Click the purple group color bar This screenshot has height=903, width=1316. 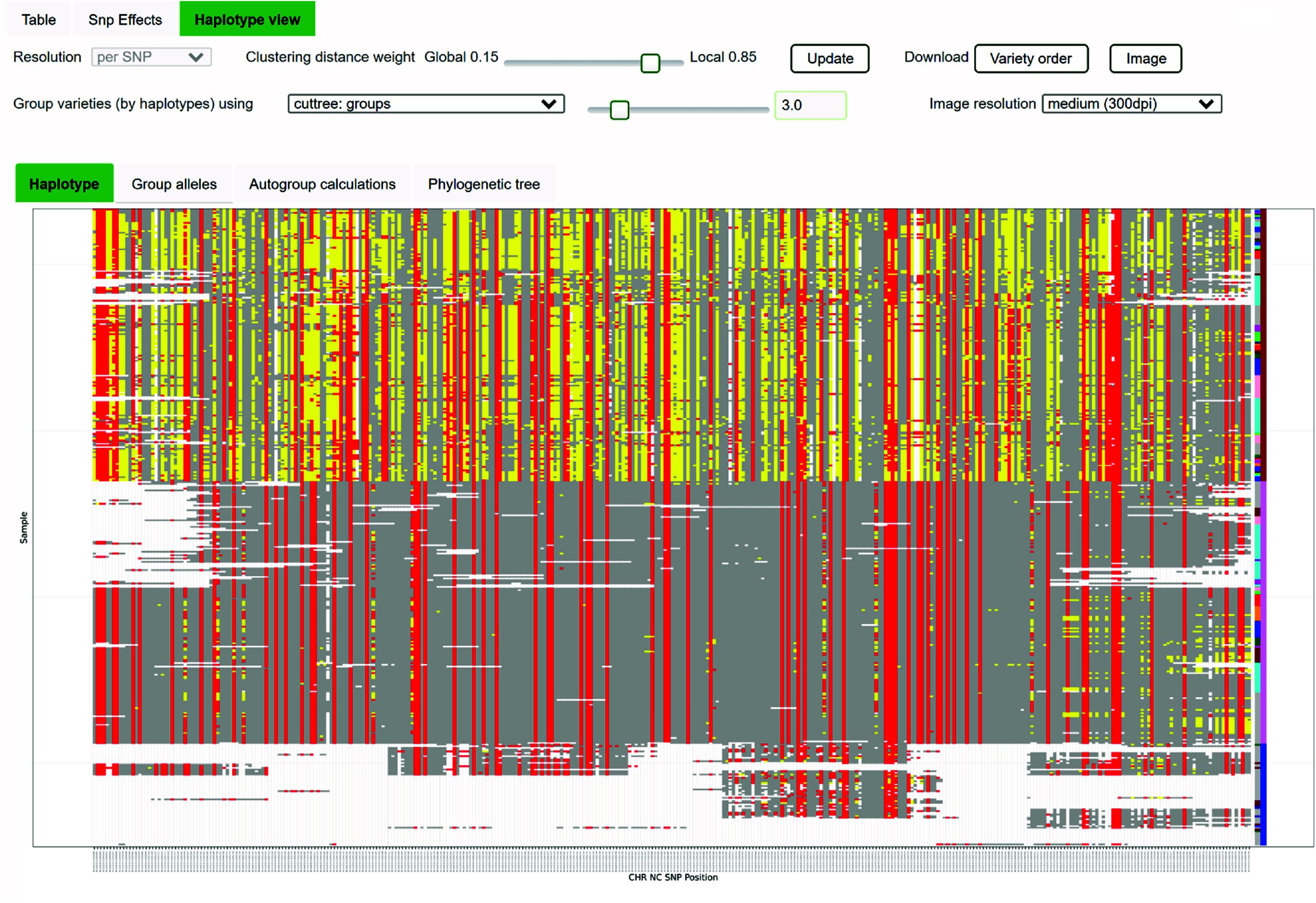pos(1264,612)
